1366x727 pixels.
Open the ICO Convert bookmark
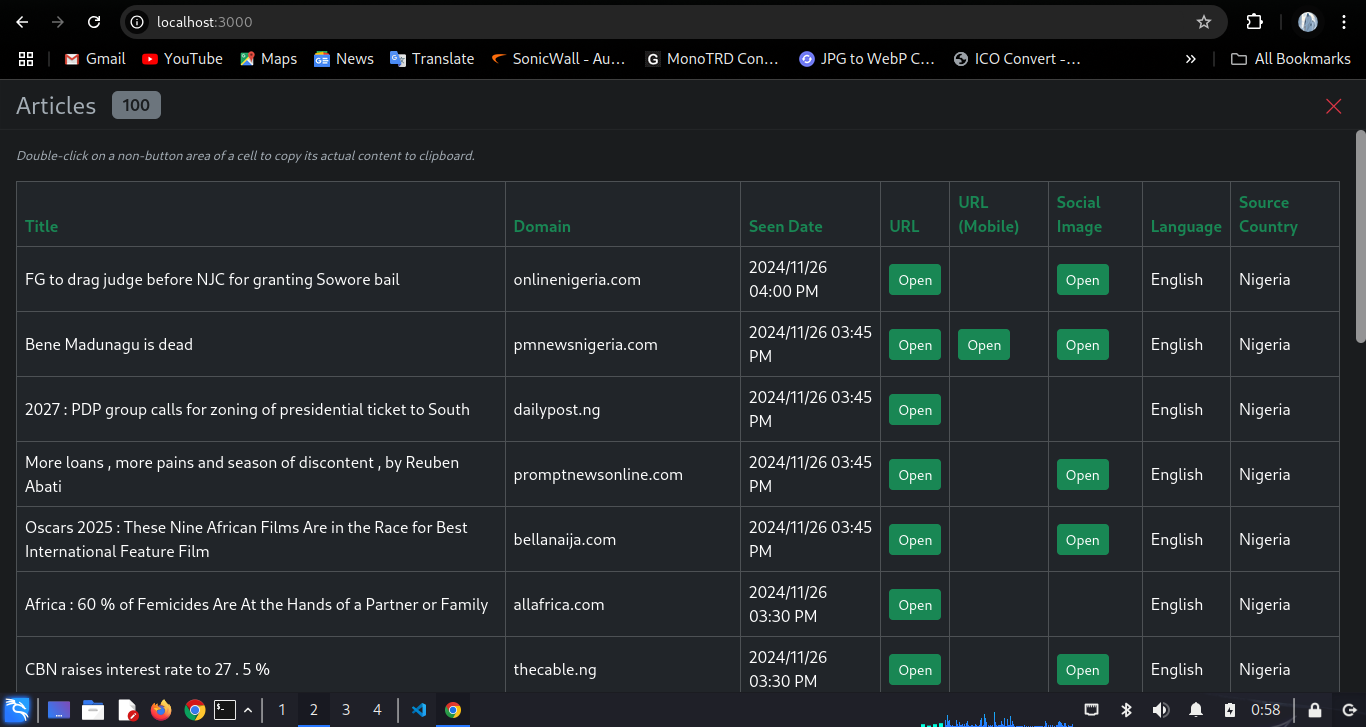point(1018,59)
